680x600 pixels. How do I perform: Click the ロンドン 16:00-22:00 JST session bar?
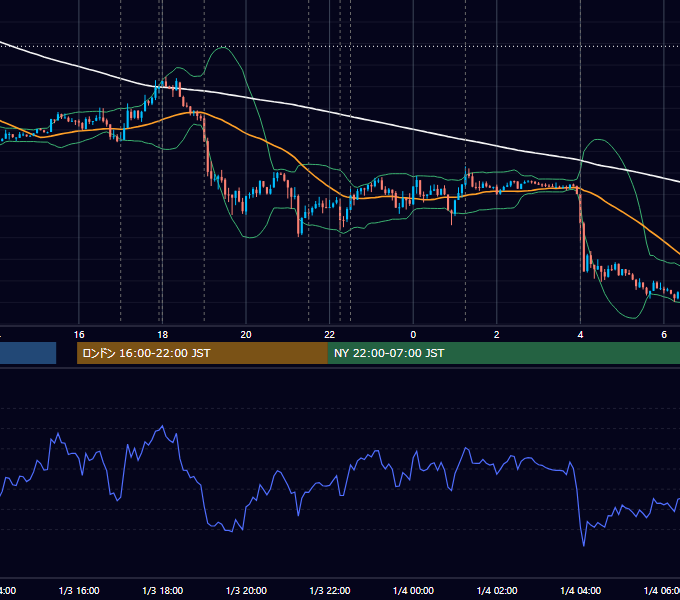point(202,353)
